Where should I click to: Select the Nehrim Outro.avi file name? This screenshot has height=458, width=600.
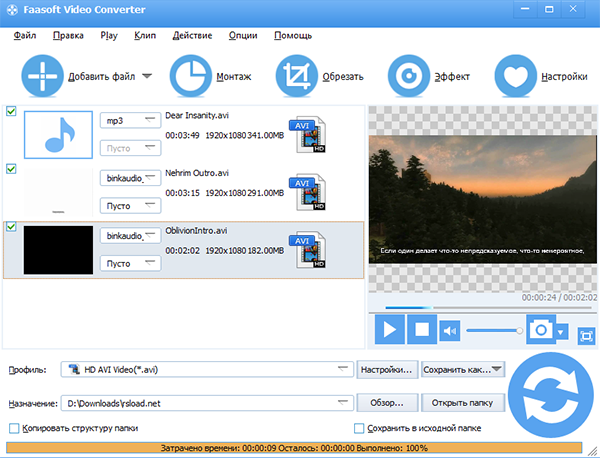pyautogui.click(x=197, y=173)
